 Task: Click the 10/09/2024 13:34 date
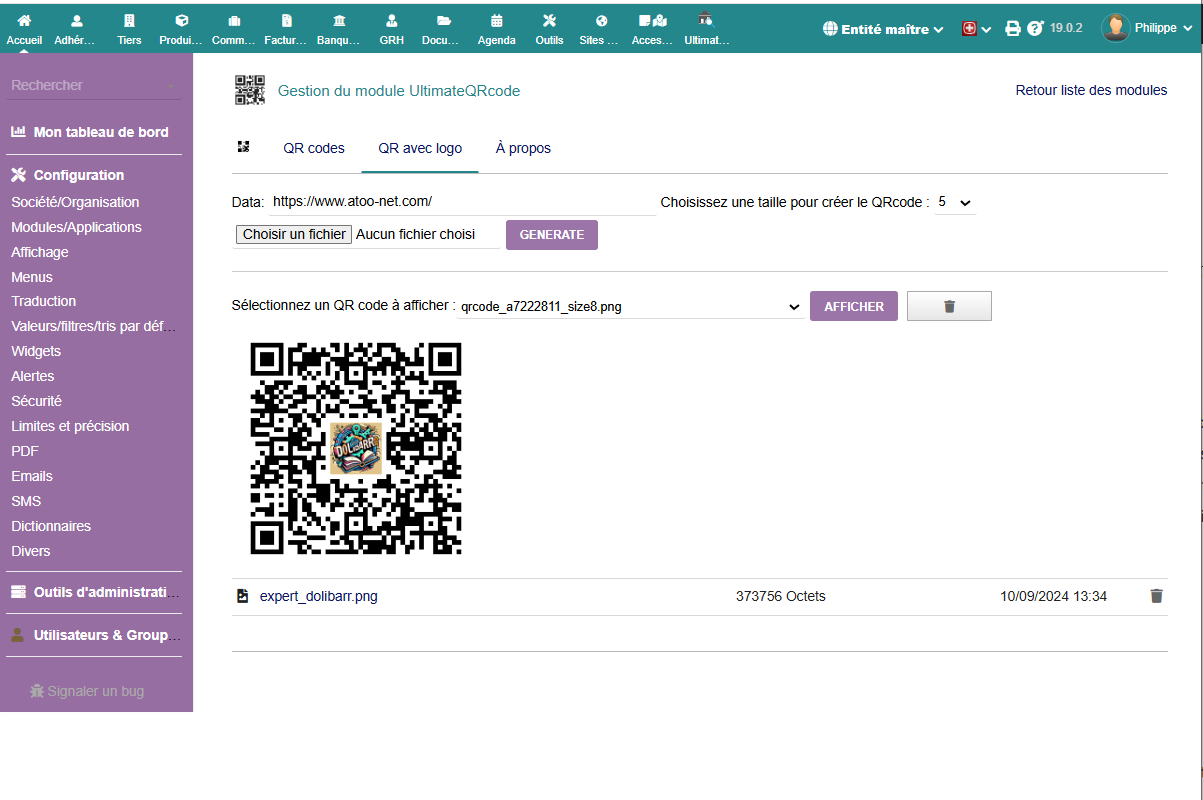[1053, 597]
